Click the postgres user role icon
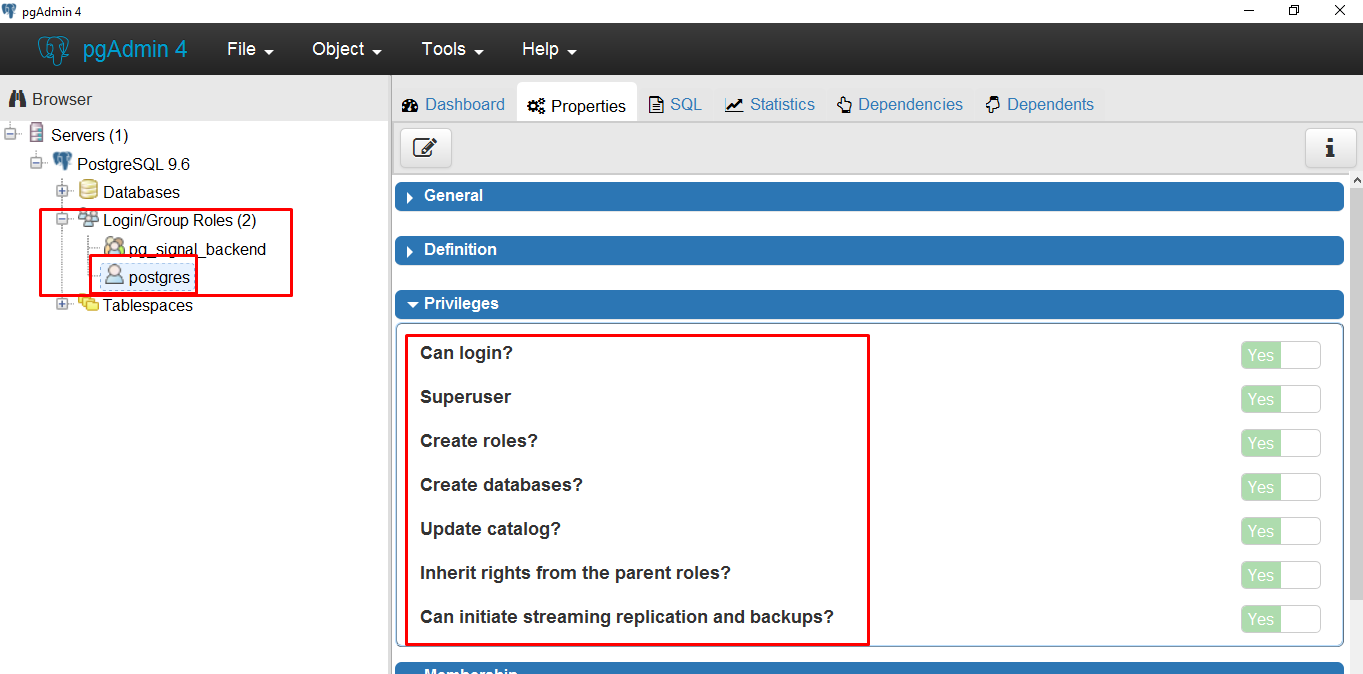Screen dimensions: 1363x674 (x=114, y=275)
